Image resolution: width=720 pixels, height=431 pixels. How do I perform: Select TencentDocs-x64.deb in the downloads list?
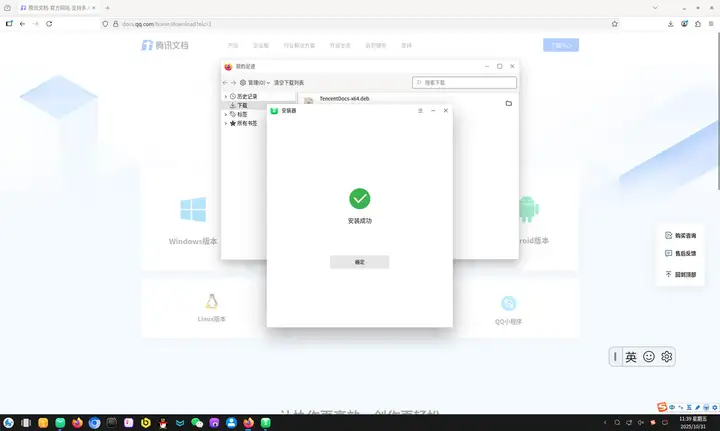point(344,99)
